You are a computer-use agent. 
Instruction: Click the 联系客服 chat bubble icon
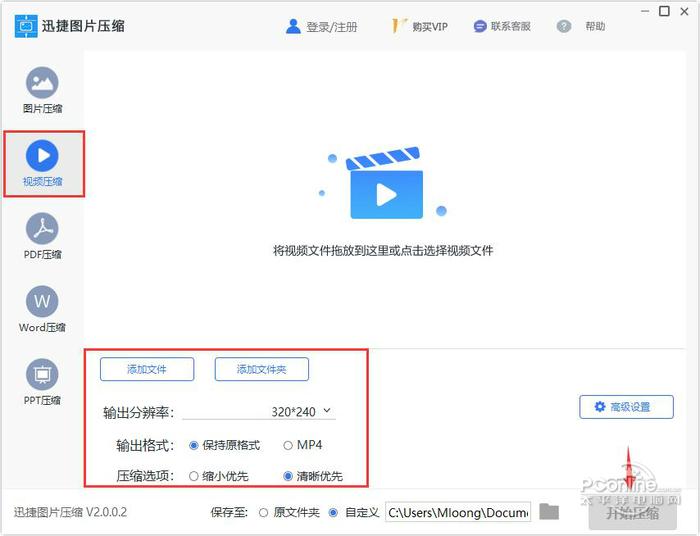[479, 26]
